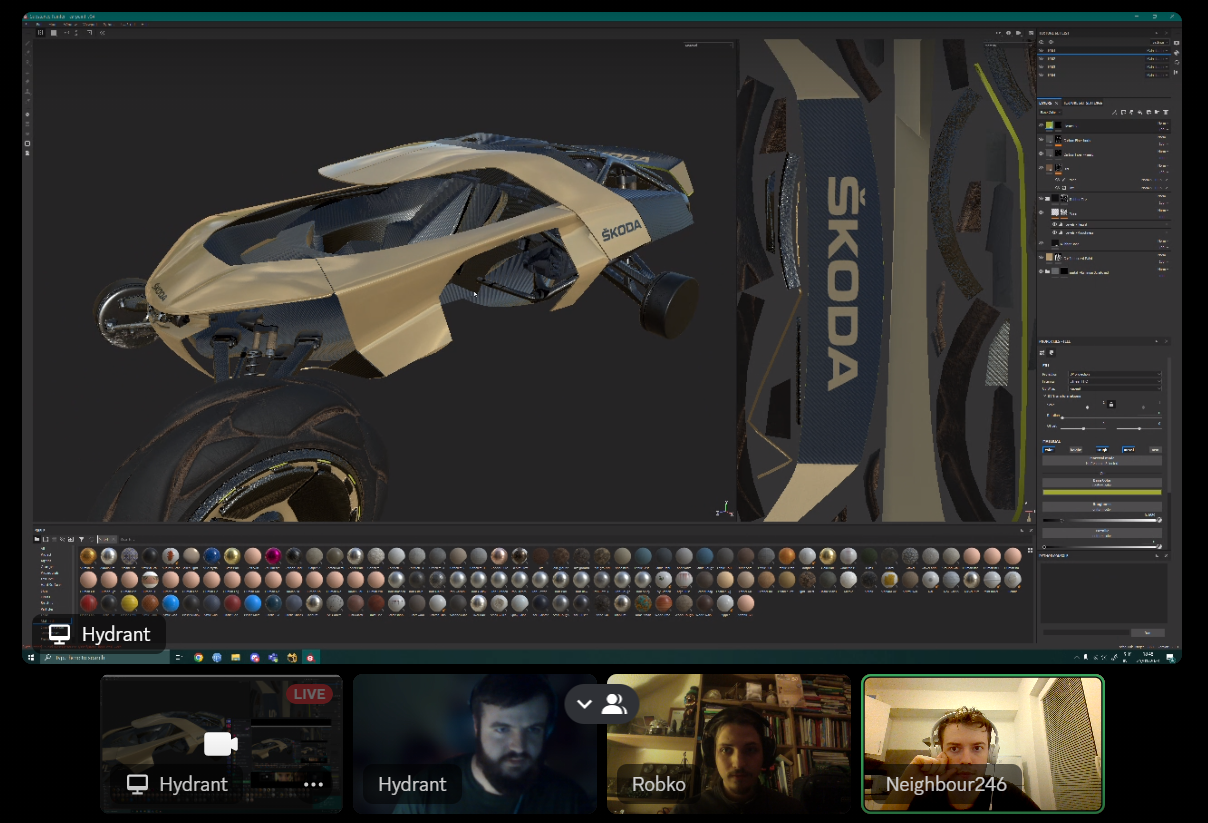Click the camera icon on Hydrant's LIVE stream tile
The width and height of the screenshot is (1208, 823).
(x=220, y=744)
